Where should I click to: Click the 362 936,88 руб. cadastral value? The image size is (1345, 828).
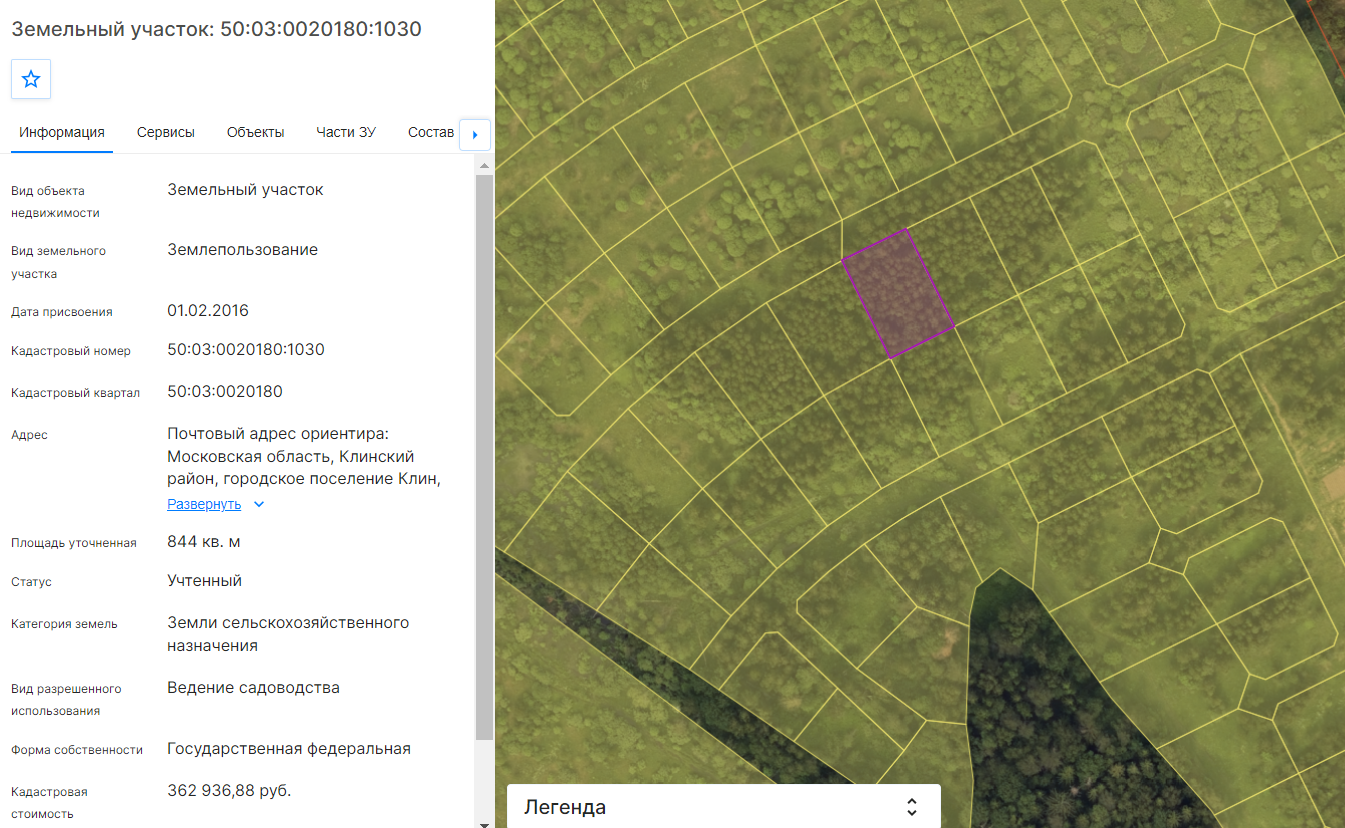tap(229, 791)
